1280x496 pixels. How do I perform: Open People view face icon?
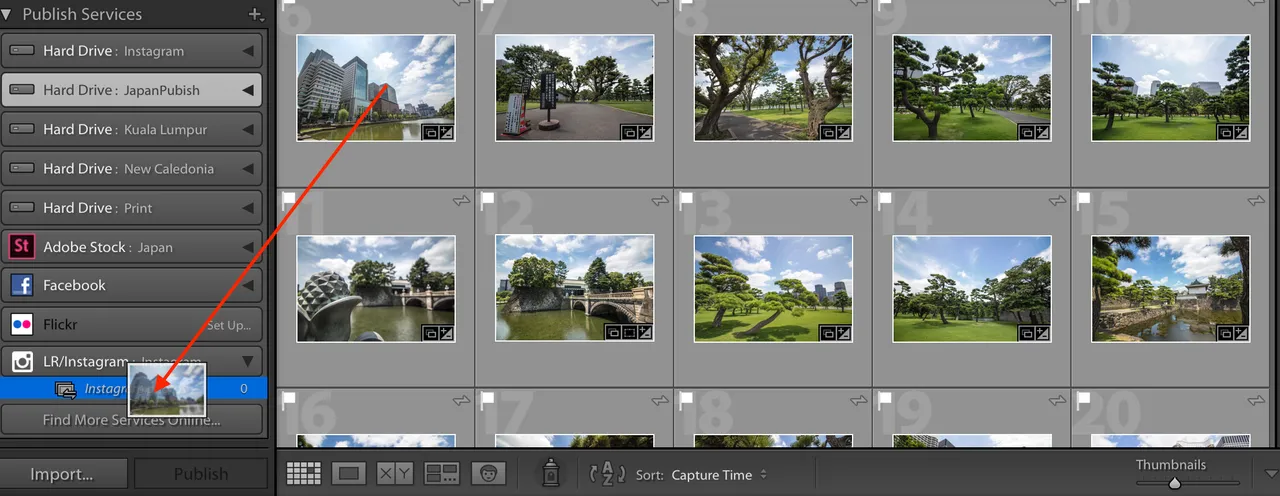point(488,474)
